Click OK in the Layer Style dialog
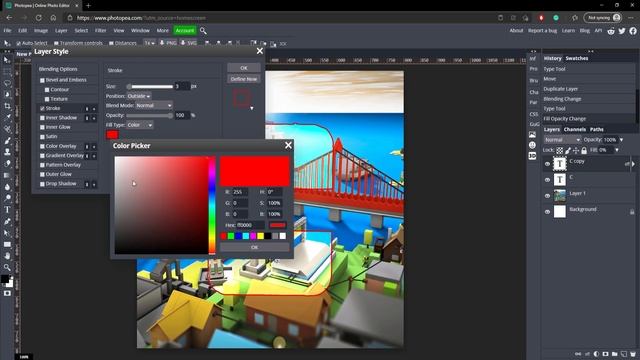The height and width of the screenshot is (360, 640). [244, 68]
